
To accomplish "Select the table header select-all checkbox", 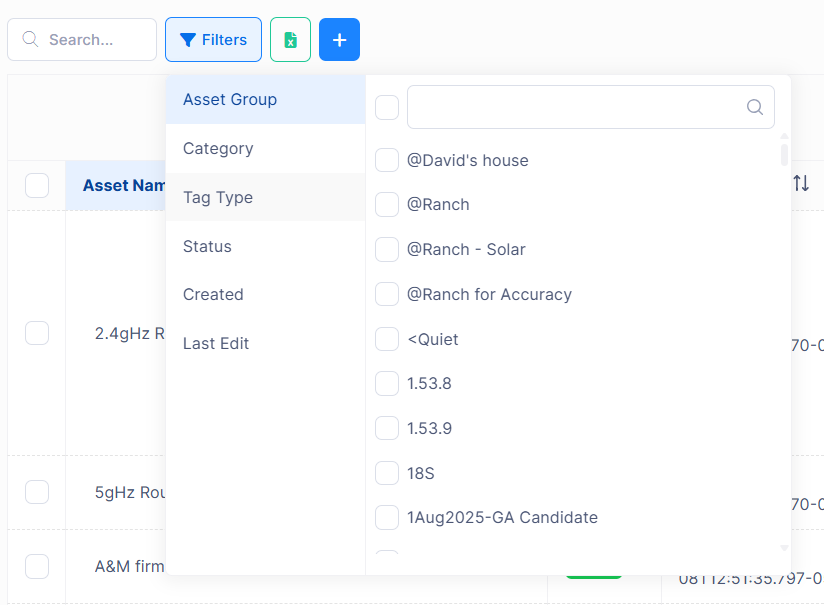I will [x=37, y=185].
